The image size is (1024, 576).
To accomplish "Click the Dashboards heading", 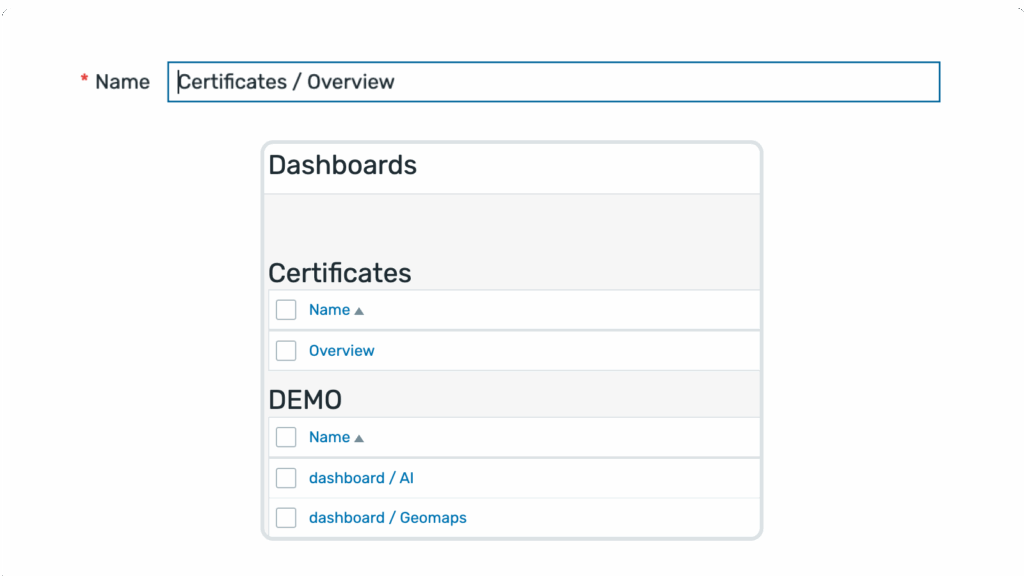I will 342,165.
